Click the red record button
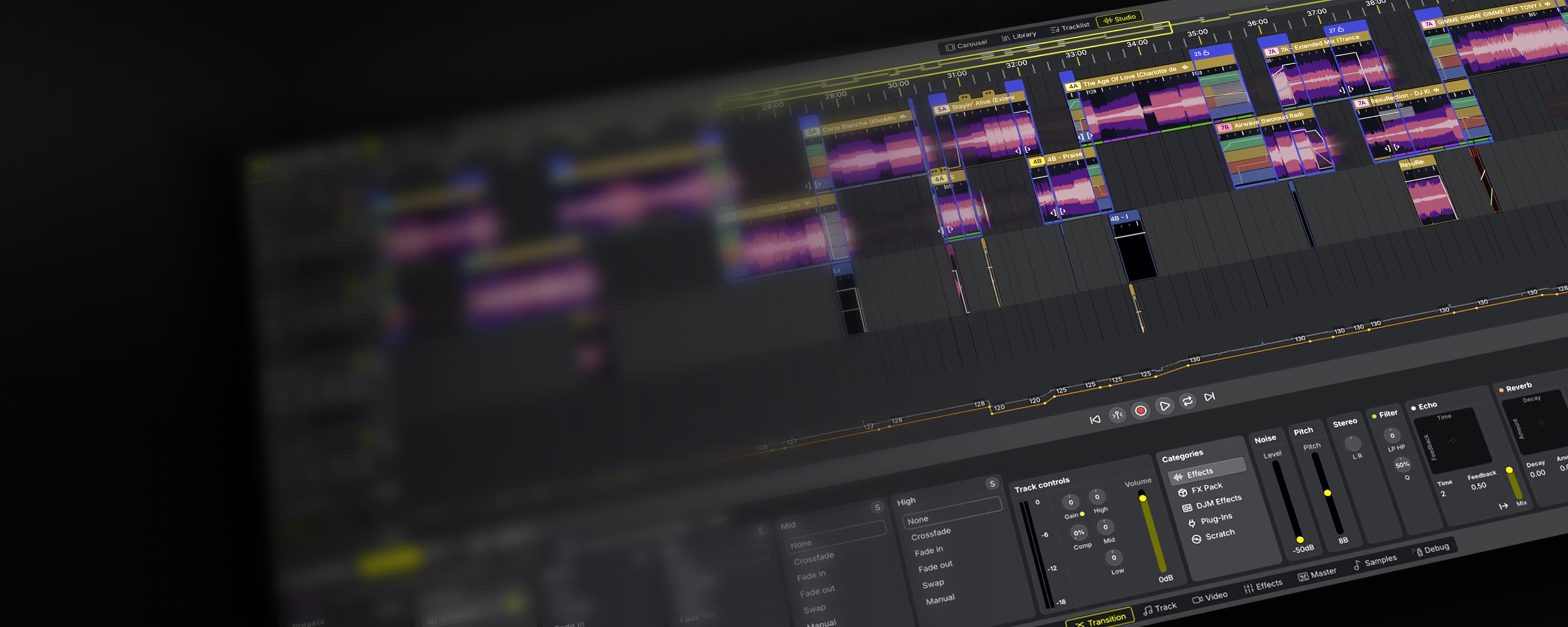 tap(1141, 411)
